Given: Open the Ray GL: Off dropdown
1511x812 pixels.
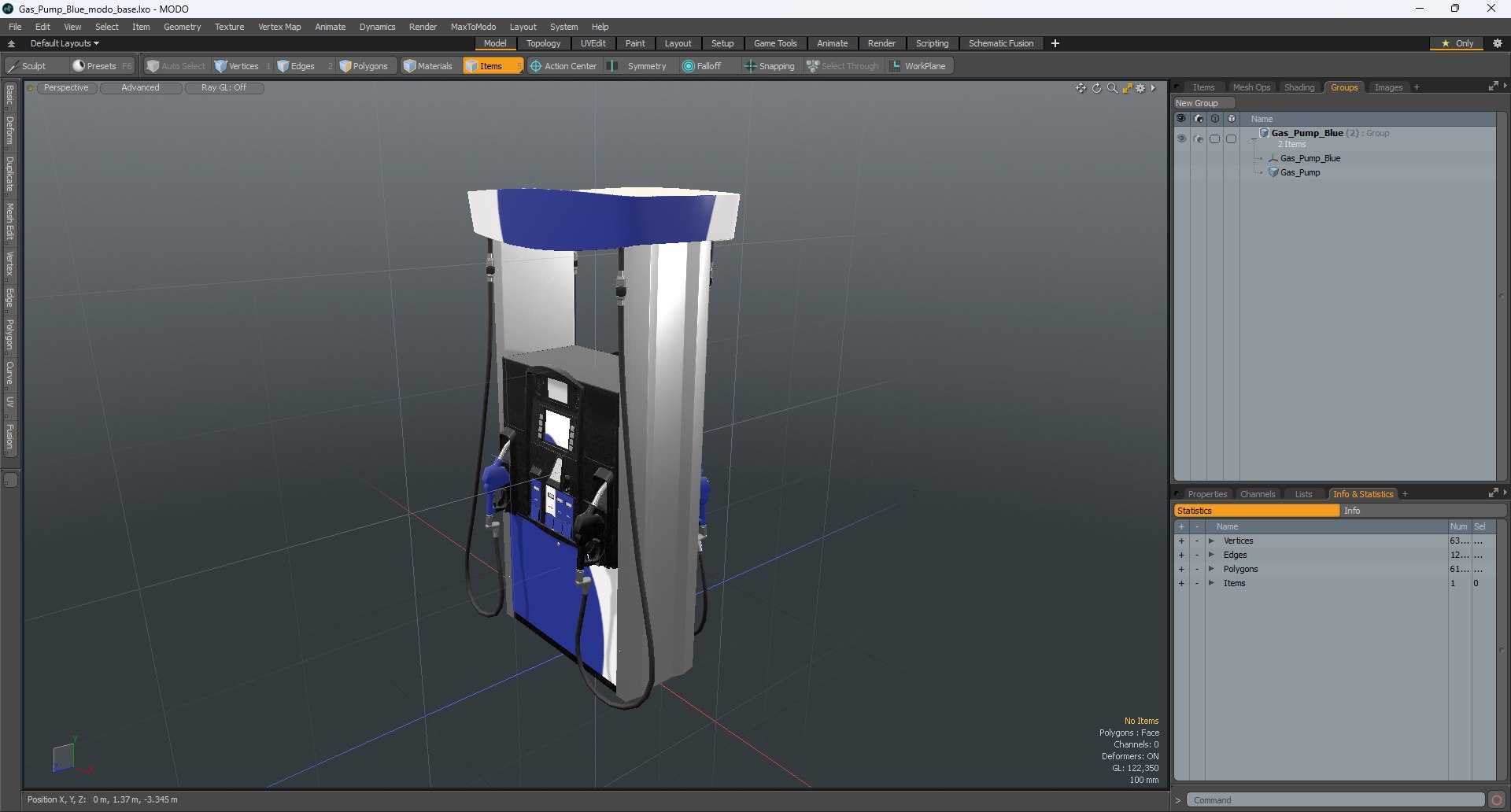Looking at the screenshot, I should (x=224, y=88).
